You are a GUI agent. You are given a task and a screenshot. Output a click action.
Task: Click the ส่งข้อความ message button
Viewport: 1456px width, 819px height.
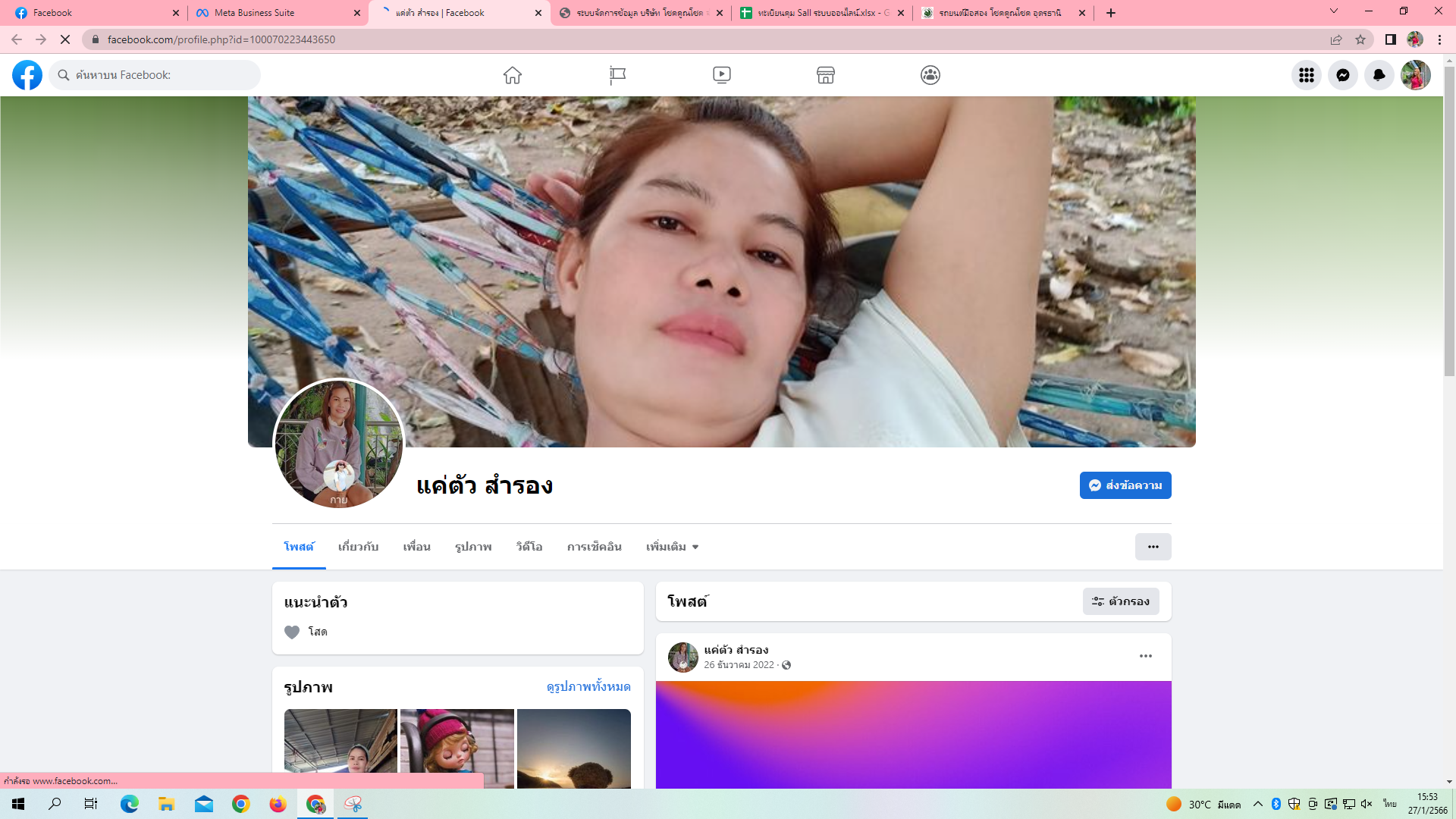tap(1125, 485)
